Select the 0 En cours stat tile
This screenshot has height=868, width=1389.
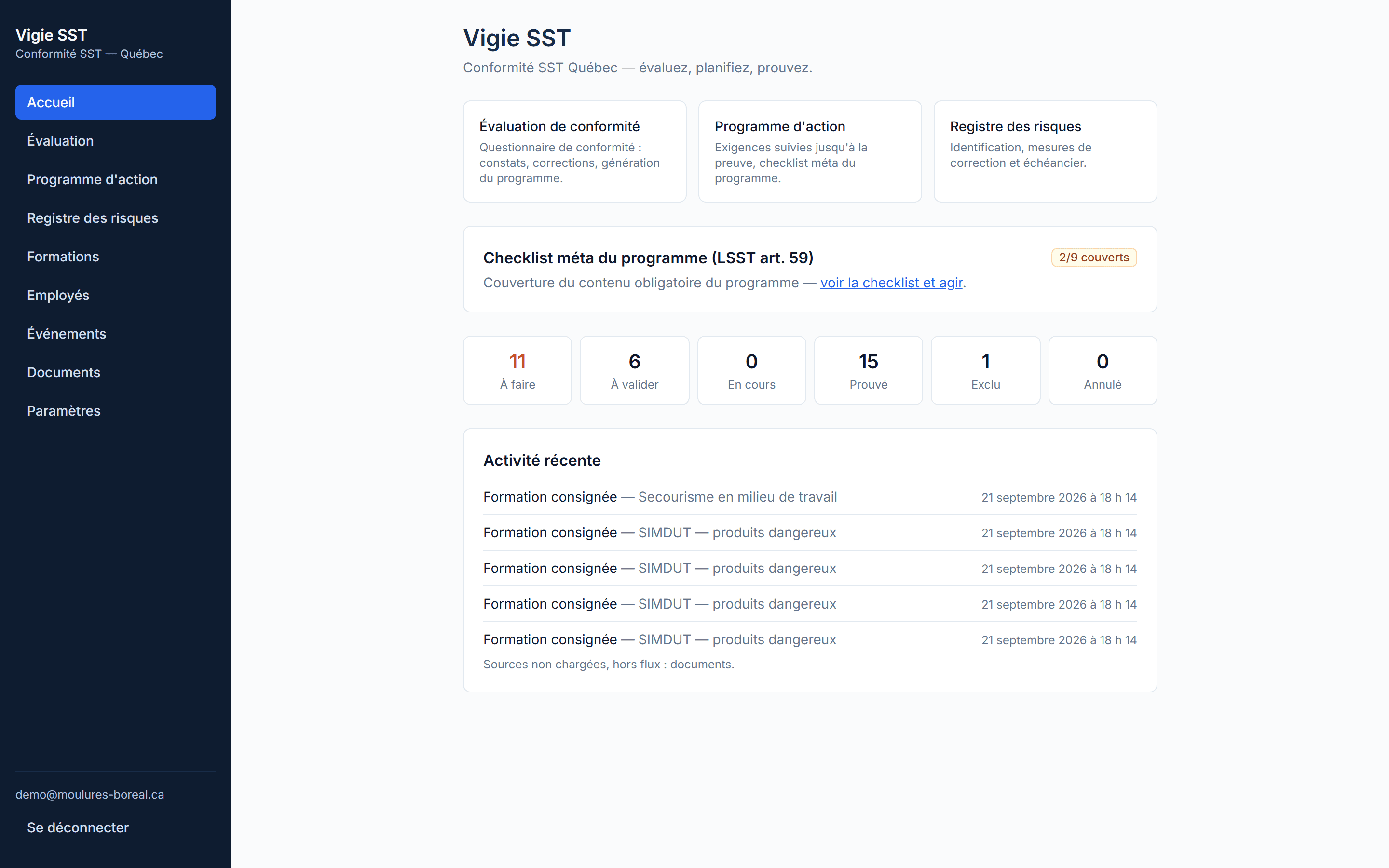(x=751, y=370)
